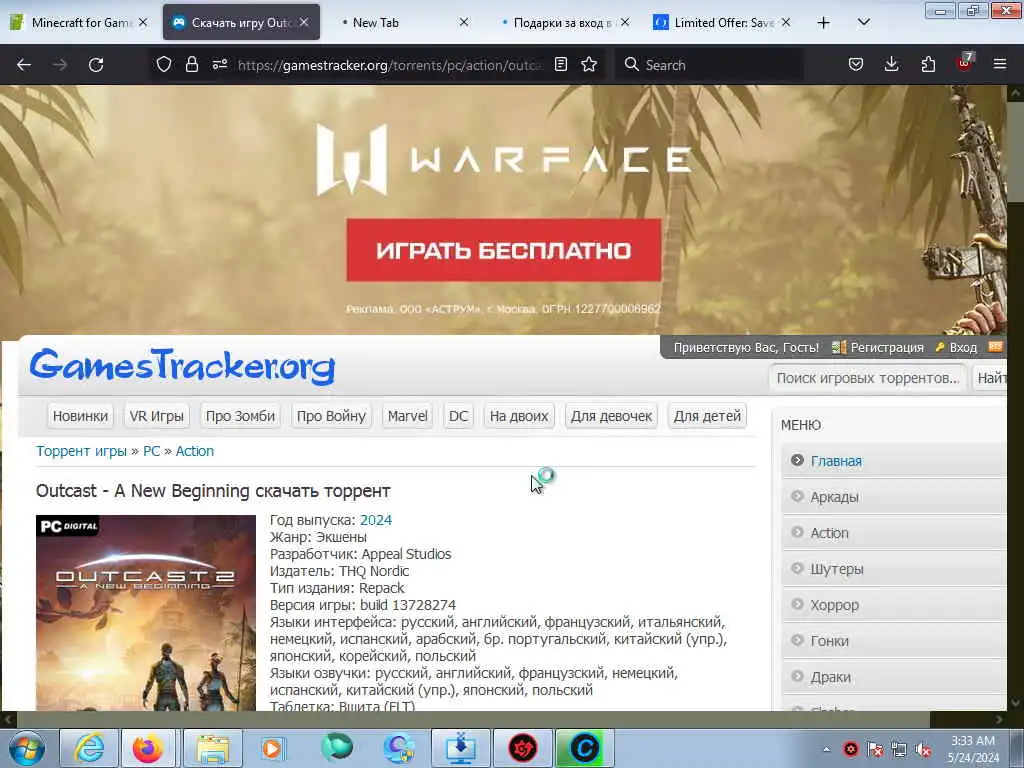The image size is (1024, 768).
Task: Open Гонки in the side menu
Action: pyautogui.click(x=894, y=641)
